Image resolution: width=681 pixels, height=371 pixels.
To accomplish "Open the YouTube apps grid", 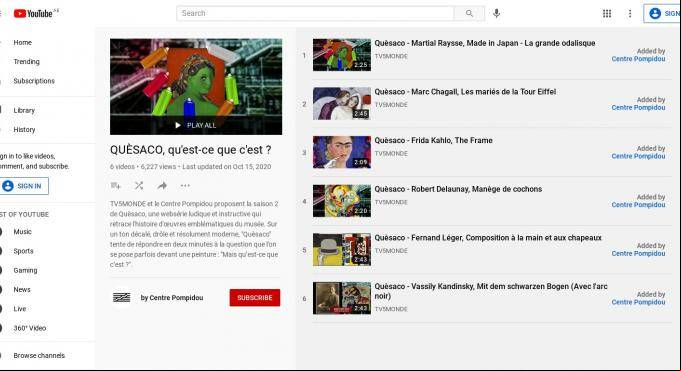I will (607, 13).
